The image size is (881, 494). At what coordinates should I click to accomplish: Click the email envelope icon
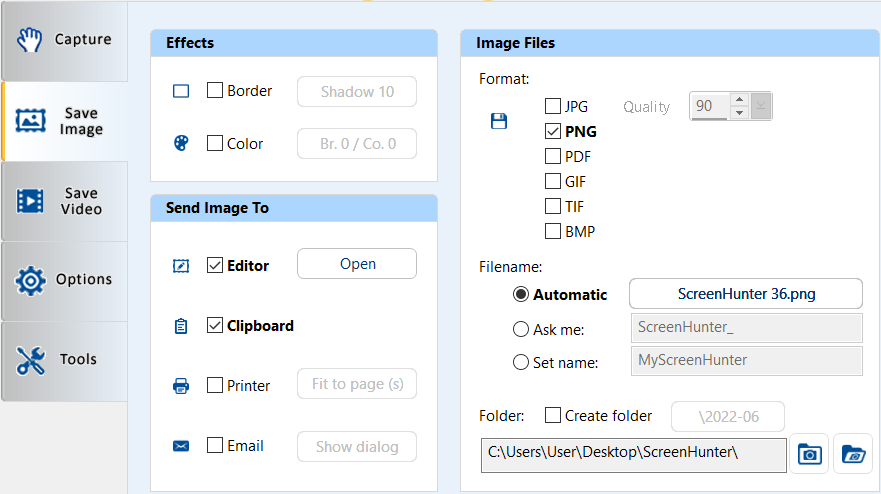pyautogui.click(x=181, y=446)
